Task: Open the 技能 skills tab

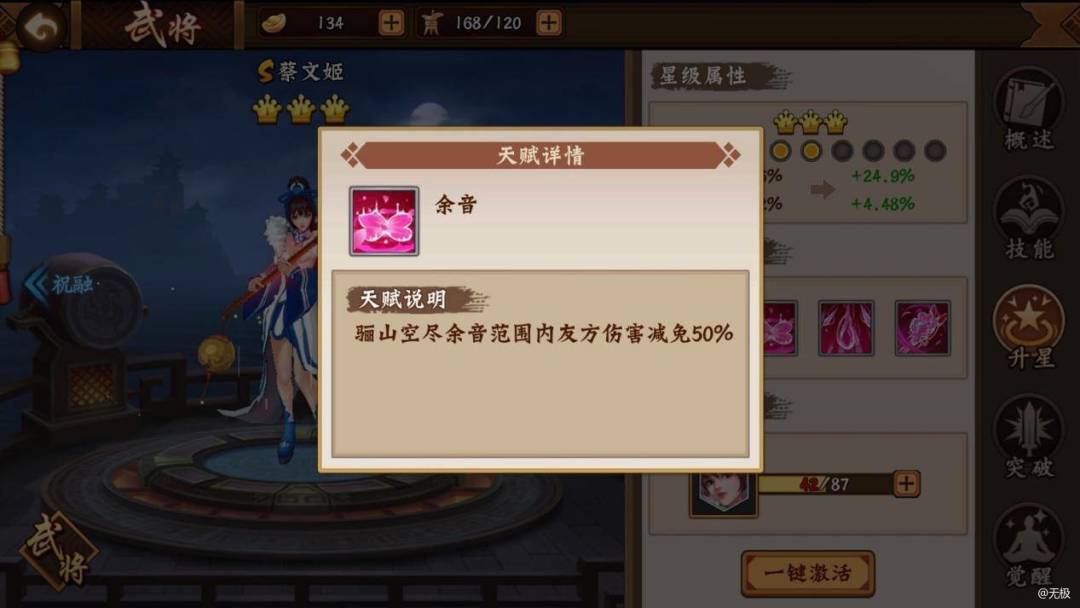Action: [1029, 219]
